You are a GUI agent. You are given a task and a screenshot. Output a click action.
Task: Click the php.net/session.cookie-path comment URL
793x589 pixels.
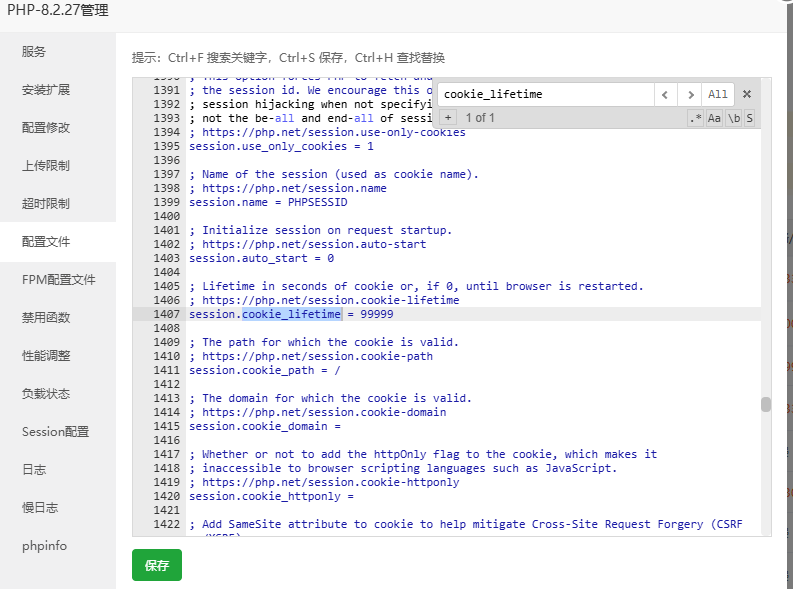click(x=318, y=356)
